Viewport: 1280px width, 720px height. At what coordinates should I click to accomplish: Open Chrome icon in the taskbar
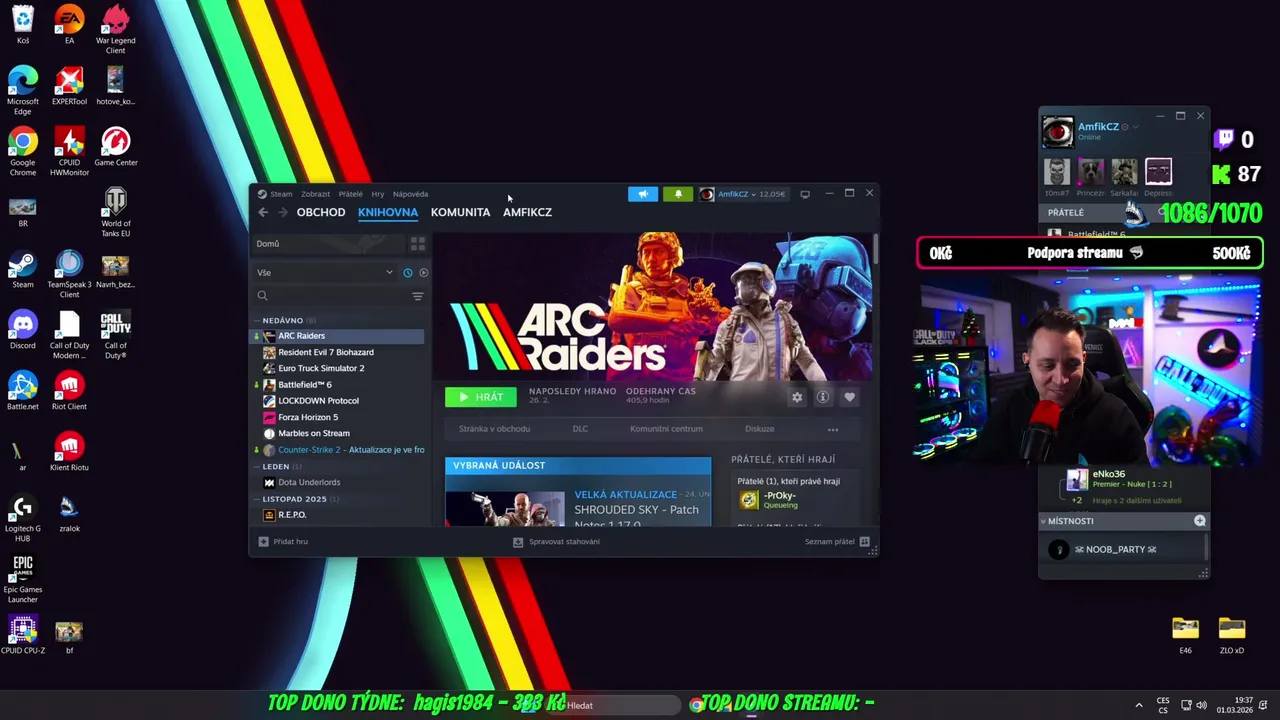click(696, 705)
